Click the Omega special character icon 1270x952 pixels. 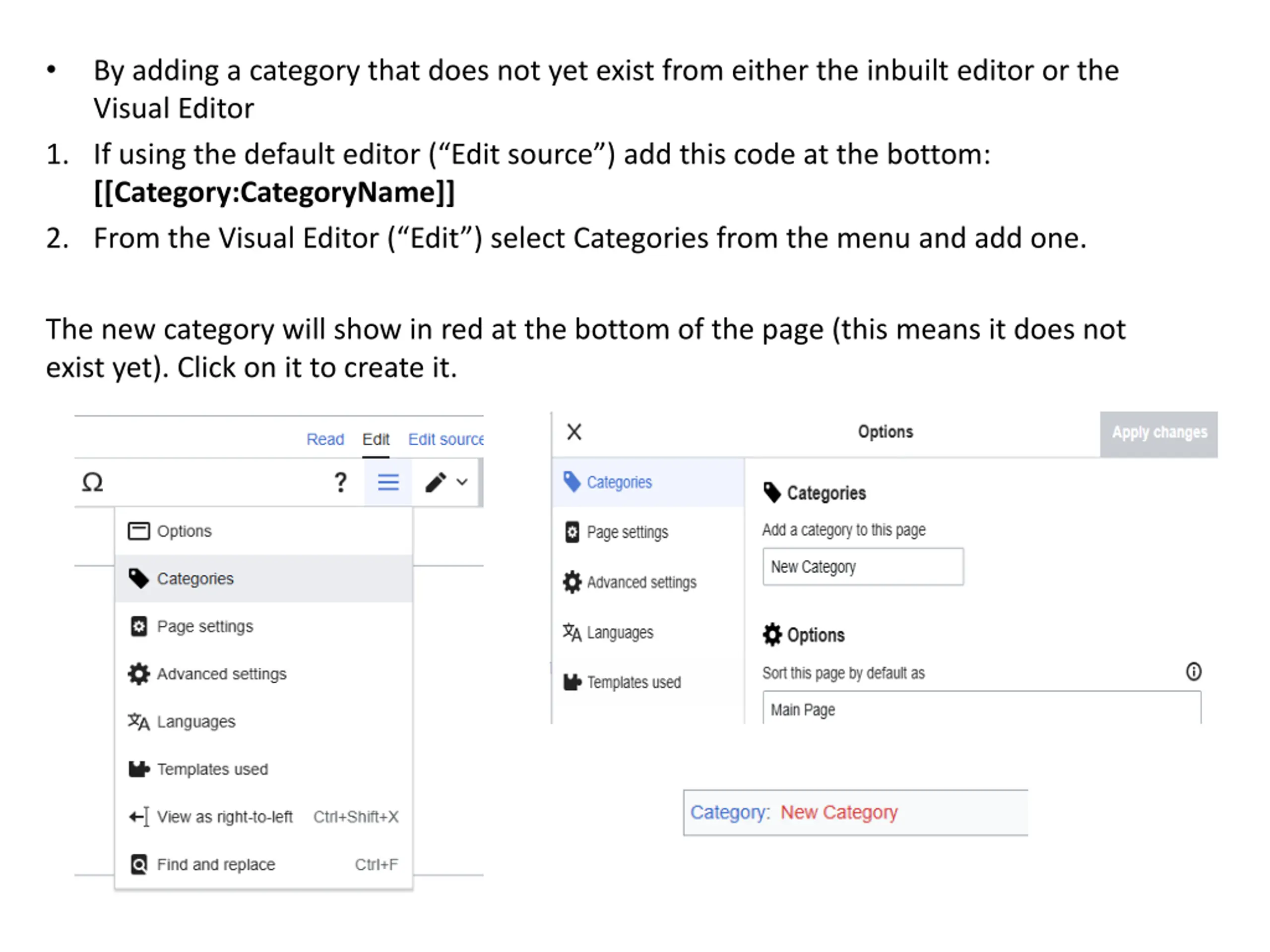pyautogui.click(x=92, y=482)
